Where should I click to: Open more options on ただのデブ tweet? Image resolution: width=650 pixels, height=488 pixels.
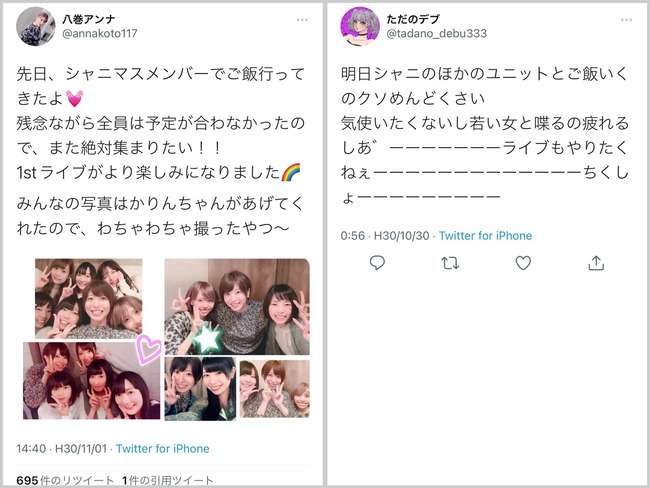(626, 20)
